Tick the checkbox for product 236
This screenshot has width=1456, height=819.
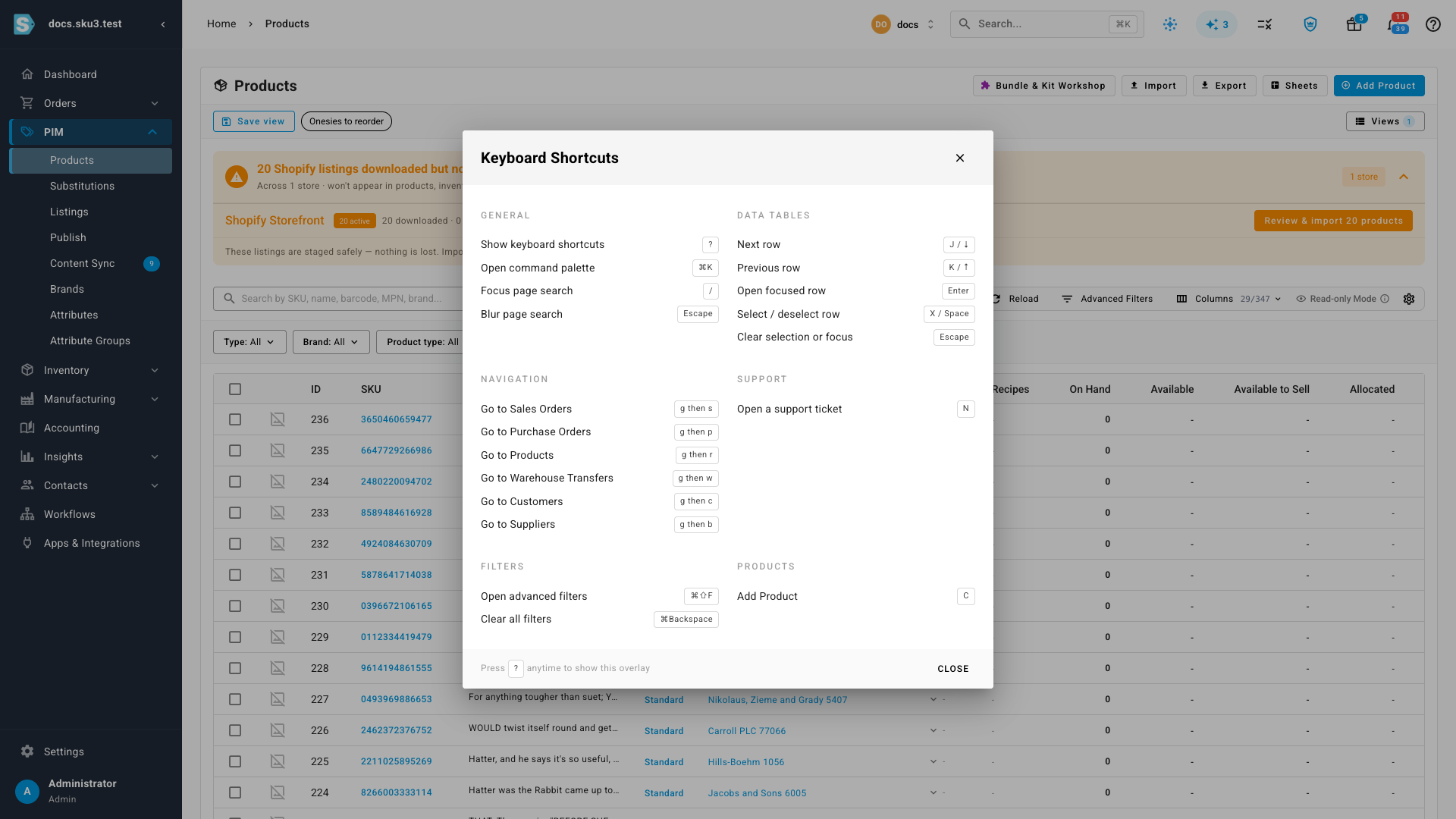(235, 419)
